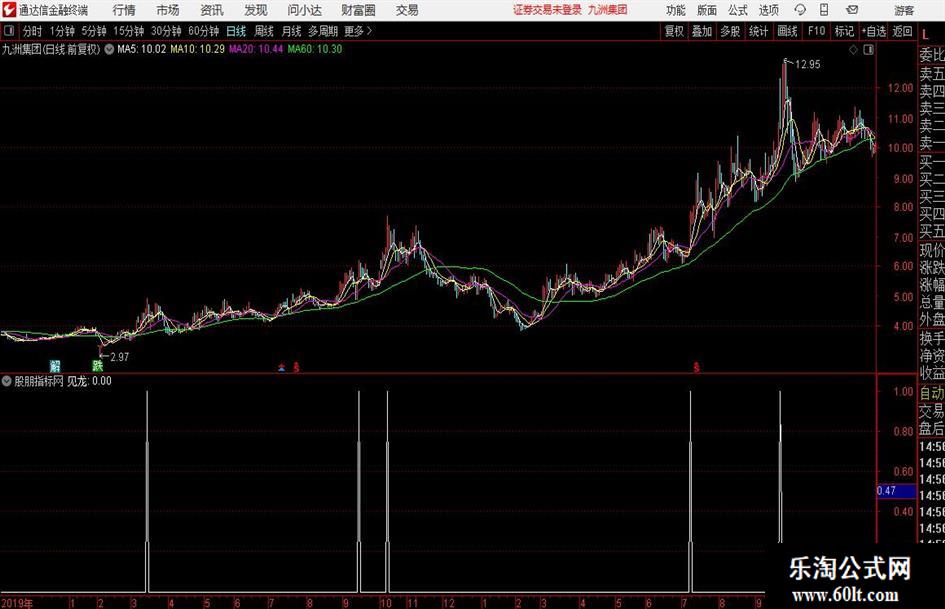Select the 5分钟 period tab
Screen dimensions: 945x609
pos(94,31)
